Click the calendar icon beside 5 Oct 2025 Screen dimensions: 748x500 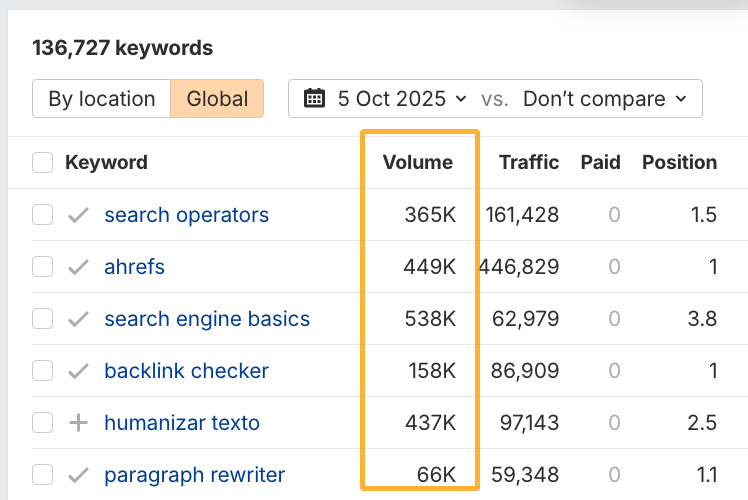[x=314, y=99]
